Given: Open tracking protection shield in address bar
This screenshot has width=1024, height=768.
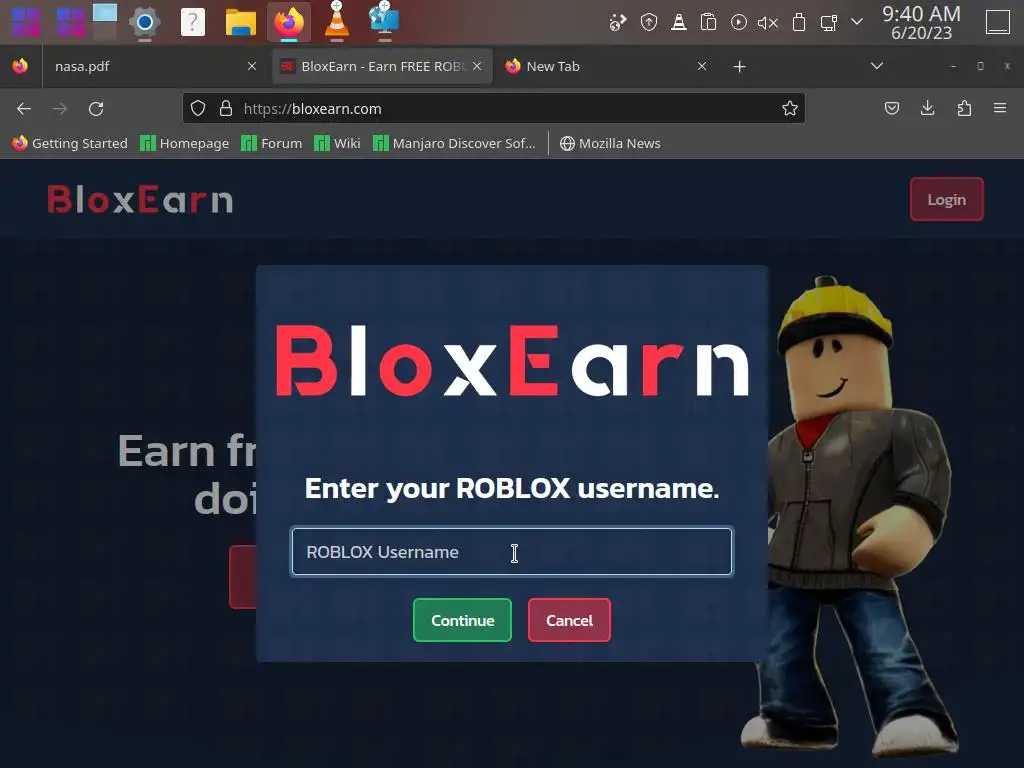Looking at the screenshot, I should tap(198, 108).
